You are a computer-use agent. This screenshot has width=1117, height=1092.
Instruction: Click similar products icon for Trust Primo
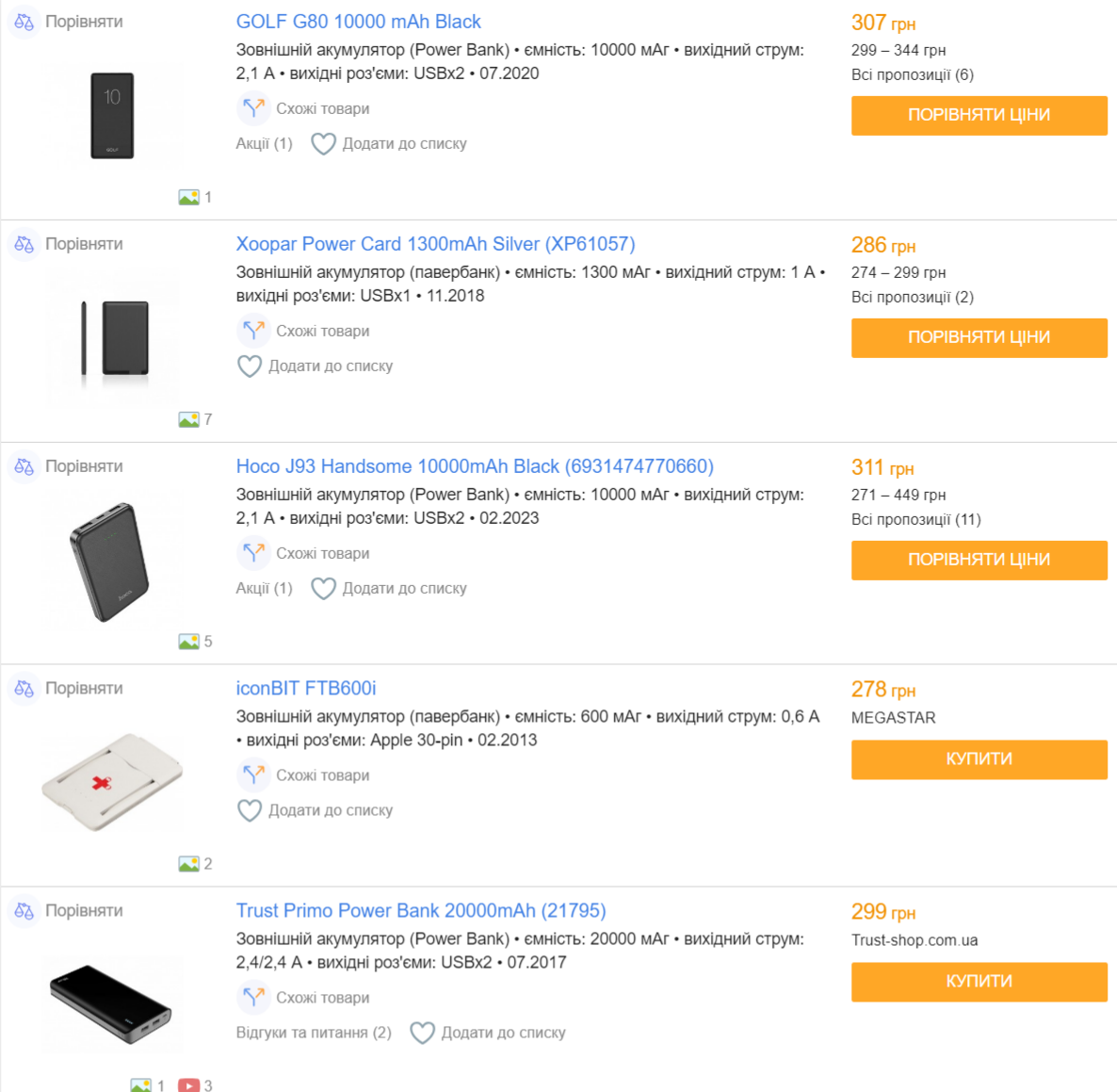click(x=253, y=998)
